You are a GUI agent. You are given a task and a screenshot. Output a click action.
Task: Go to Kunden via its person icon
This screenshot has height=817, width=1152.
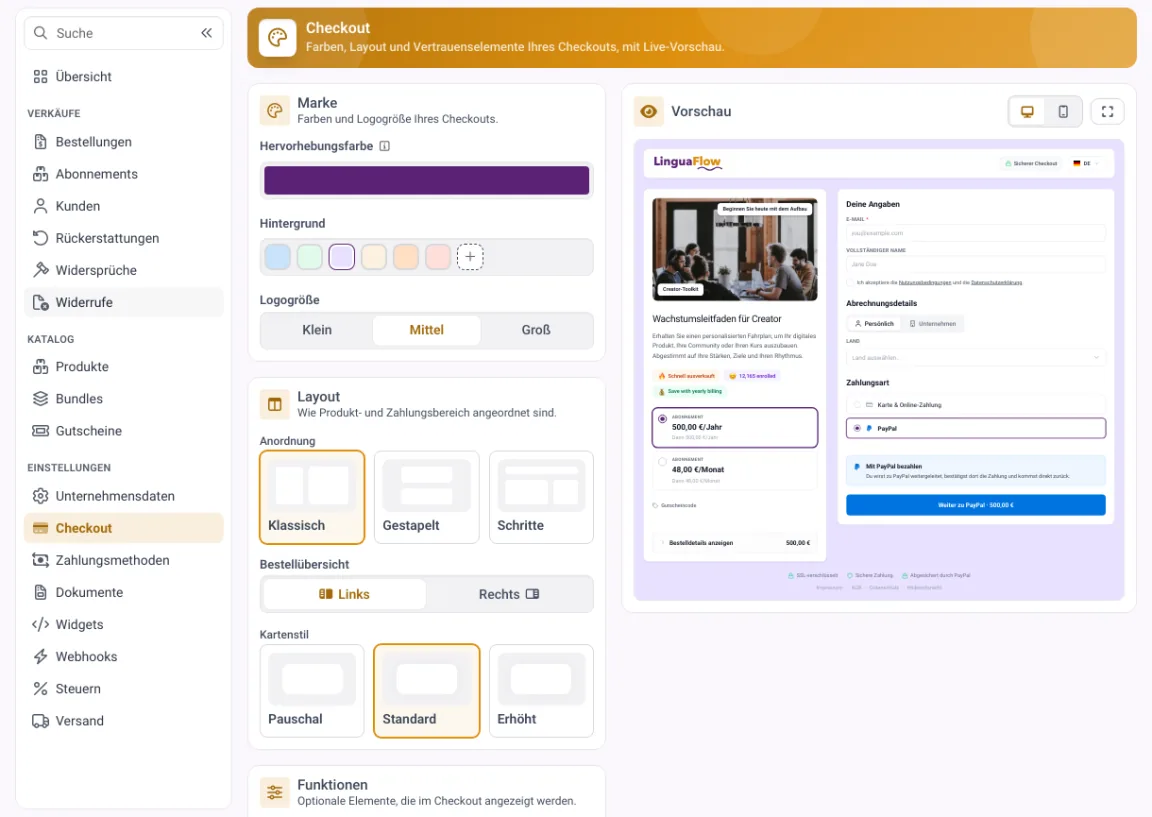click(x=40, y=206)
